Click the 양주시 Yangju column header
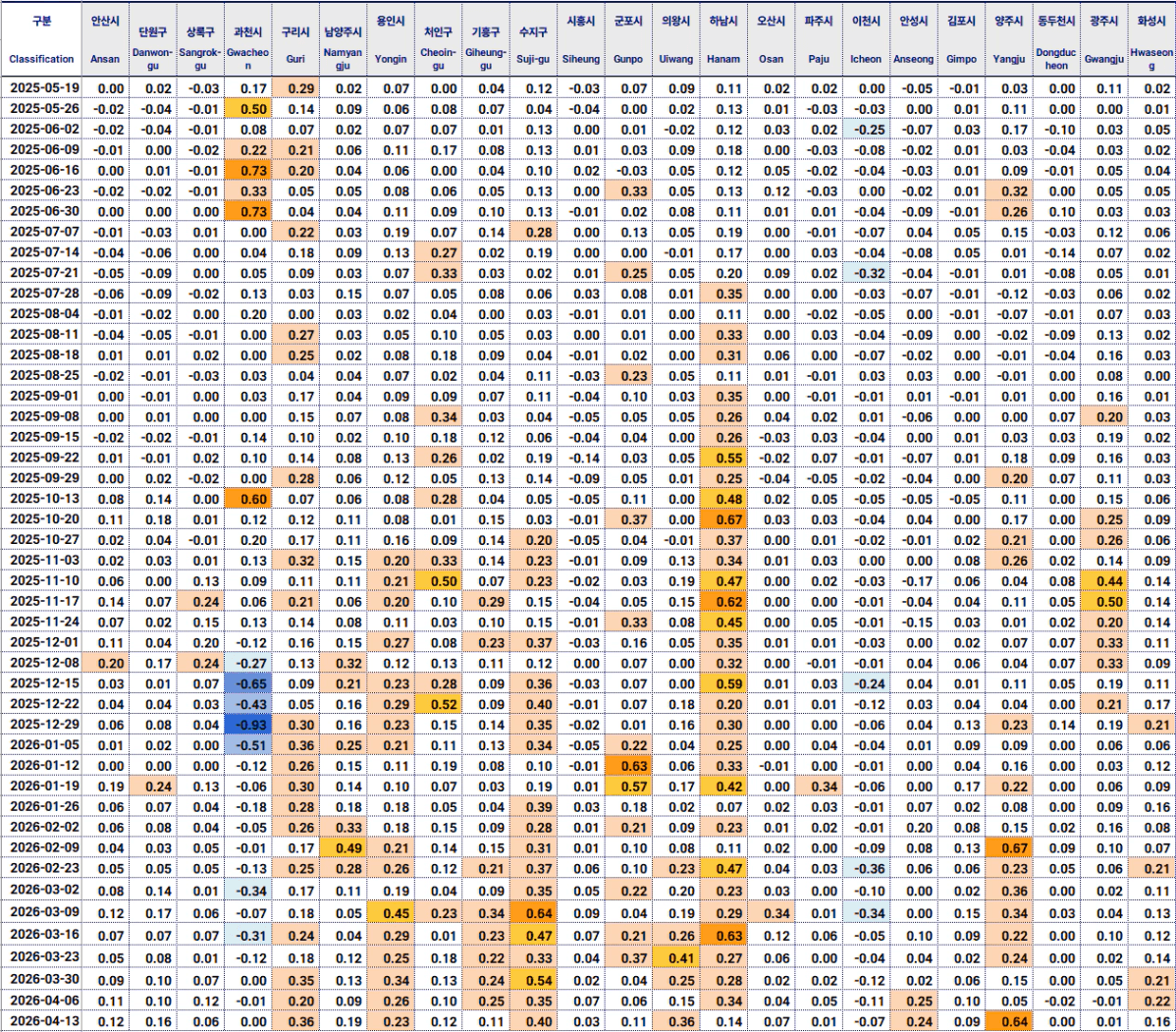 coord(1009,38)
